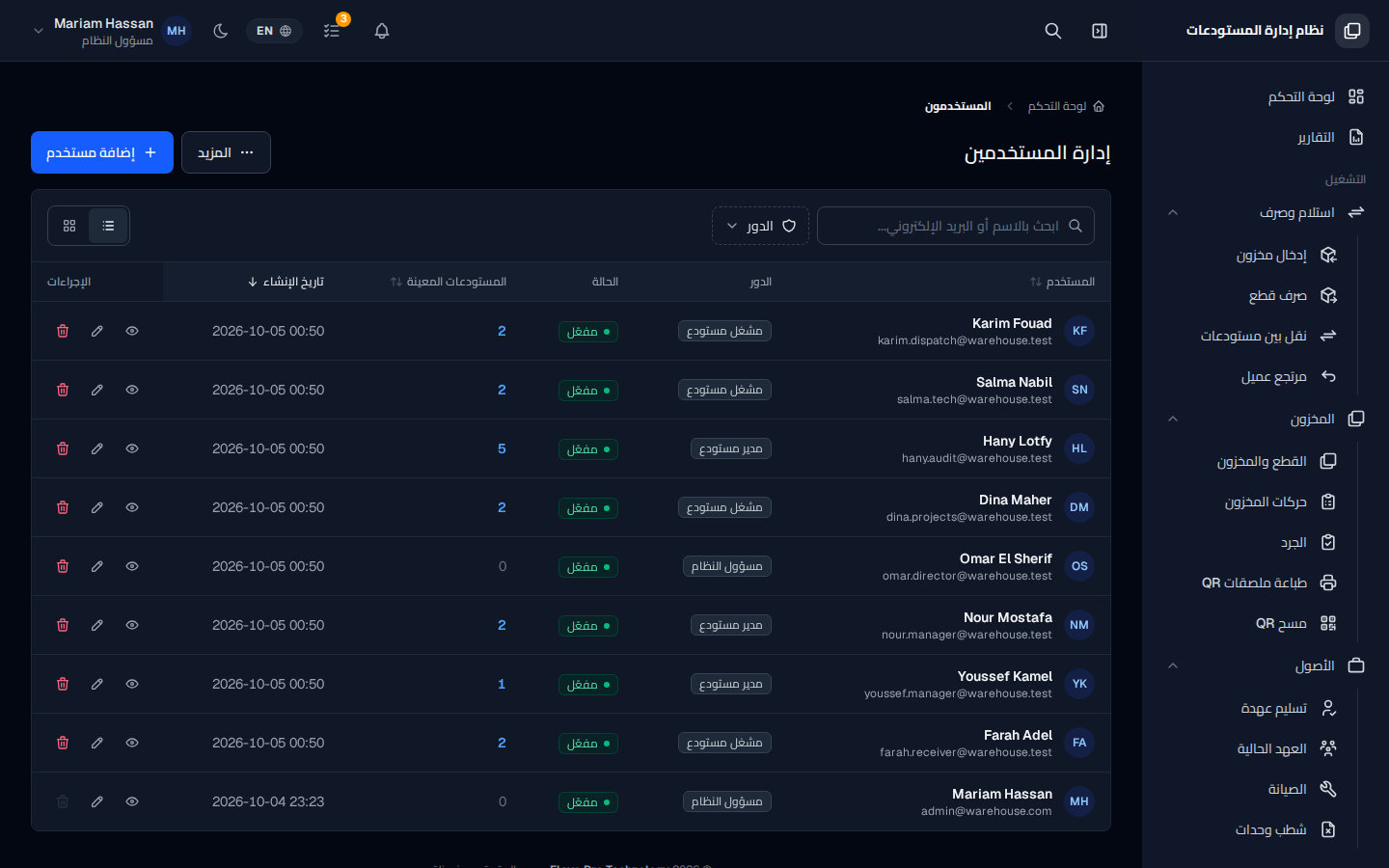Open التقارير in sidebar

click(1266, 137)
